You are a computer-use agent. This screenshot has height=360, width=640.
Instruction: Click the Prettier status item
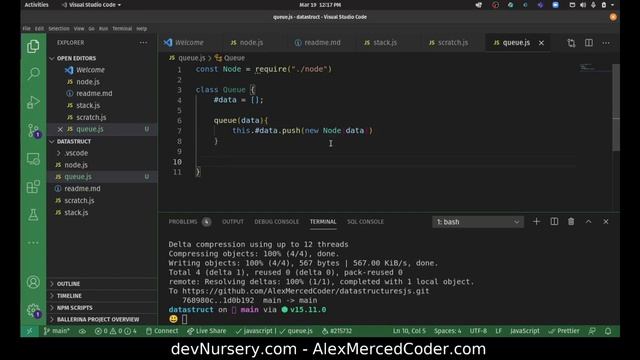[x=564, y=331]
